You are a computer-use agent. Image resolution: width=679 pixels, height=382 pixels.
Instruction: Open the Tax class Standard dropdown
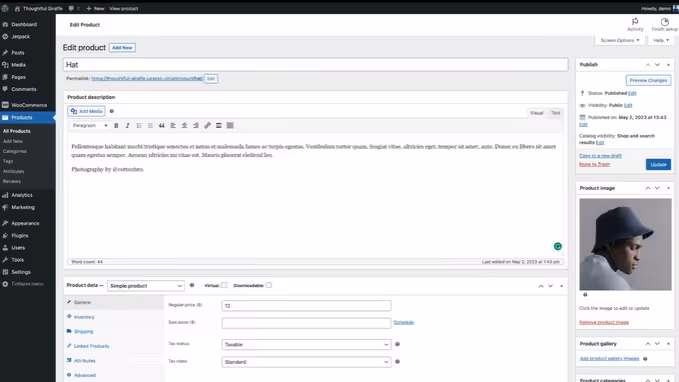306,362
